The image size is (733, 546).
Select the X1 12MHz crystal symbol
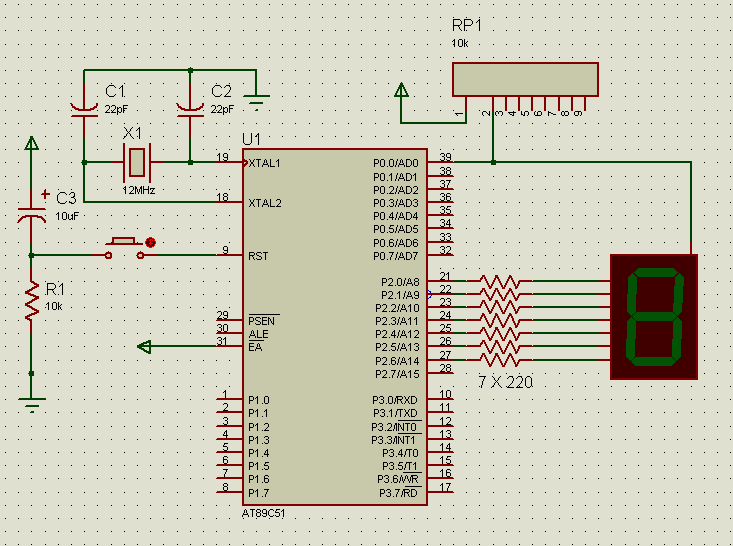137,162
